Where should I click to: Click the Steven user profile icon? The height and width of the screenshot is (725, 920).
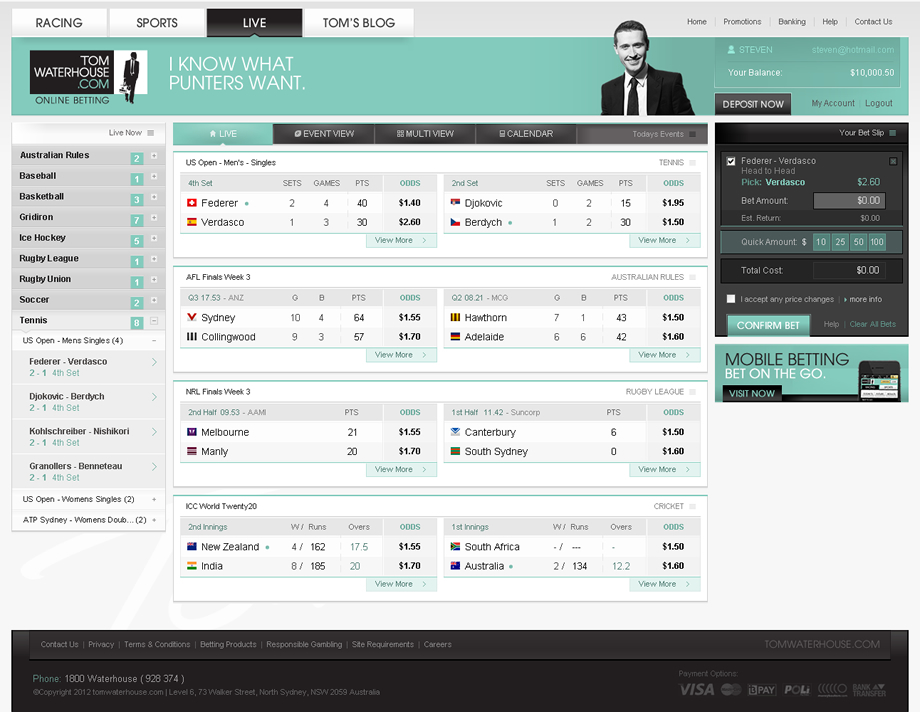731,50
